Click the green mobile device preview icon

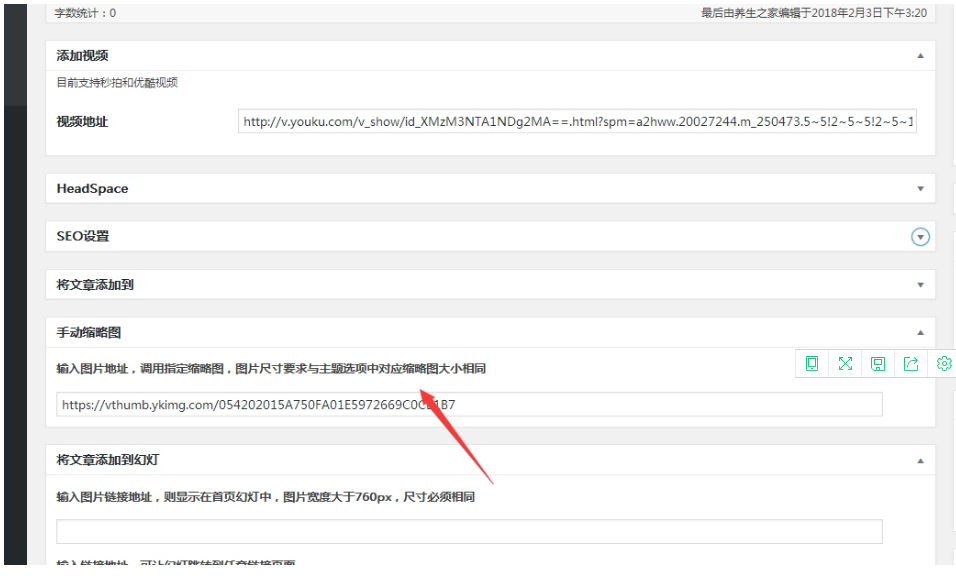(x=812, y=364)
